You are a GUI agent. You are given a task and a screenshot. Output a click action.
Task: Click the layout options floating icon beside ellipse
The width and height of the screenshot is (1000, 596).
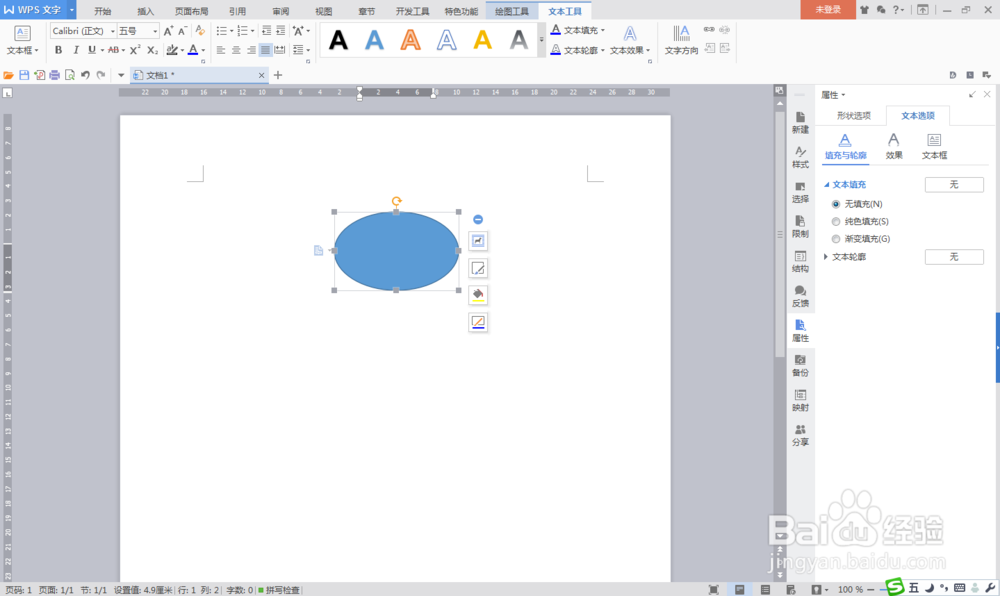tap(478, 241)
